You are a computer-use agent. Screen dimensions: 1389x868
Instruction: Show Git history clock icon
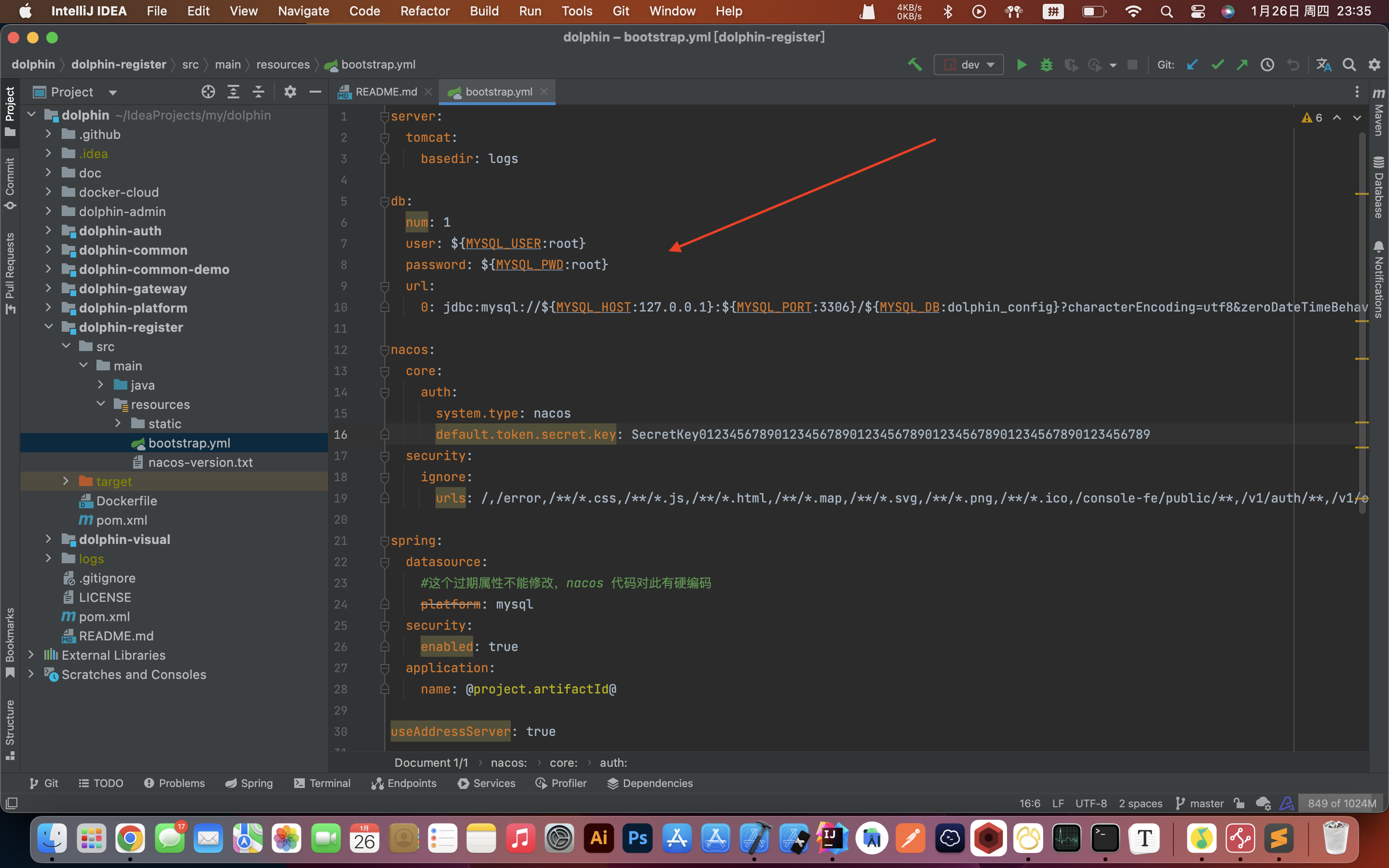[1267, 64]
